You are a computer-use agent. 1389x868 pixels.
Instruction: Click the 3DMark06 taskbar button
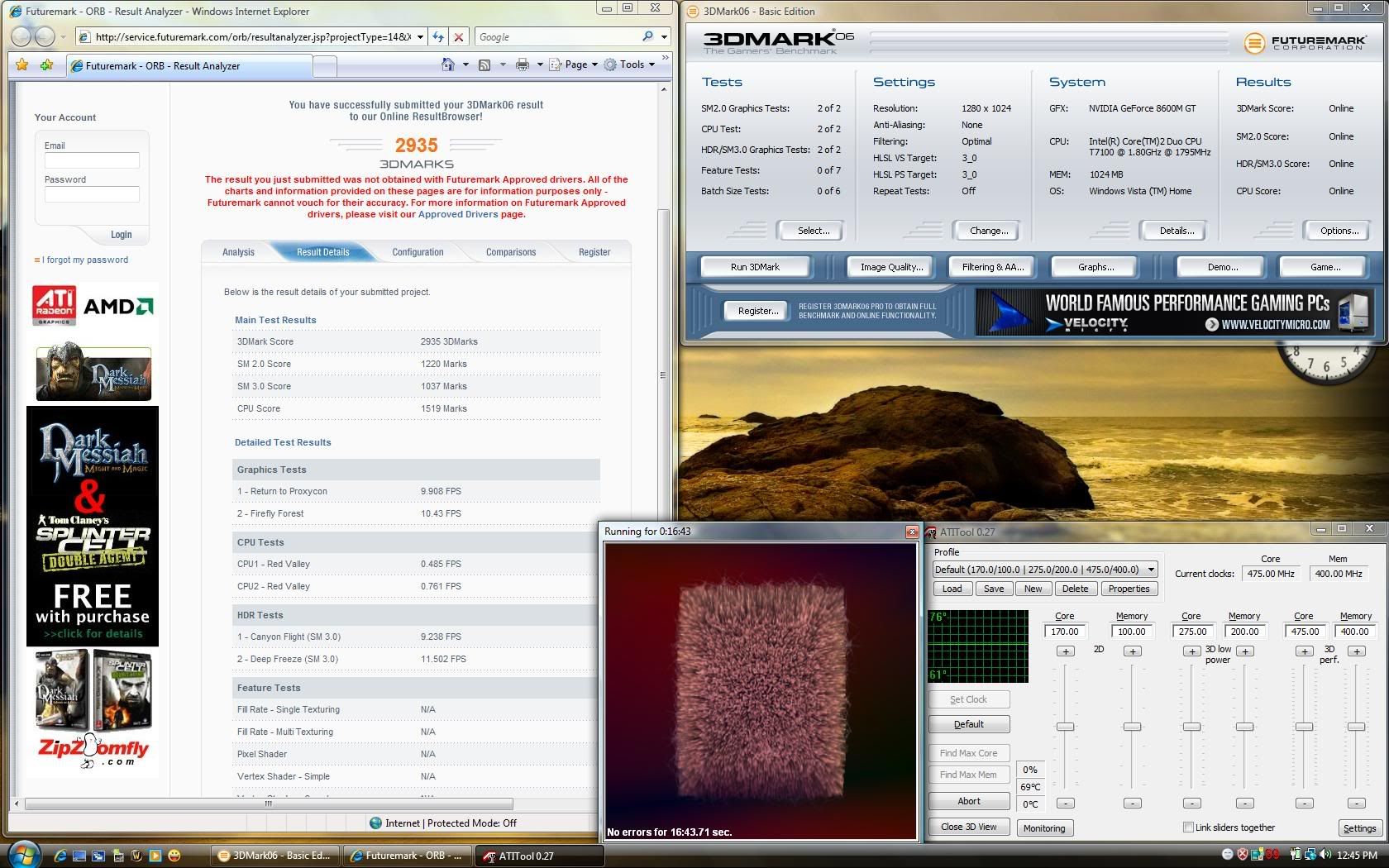274,856
